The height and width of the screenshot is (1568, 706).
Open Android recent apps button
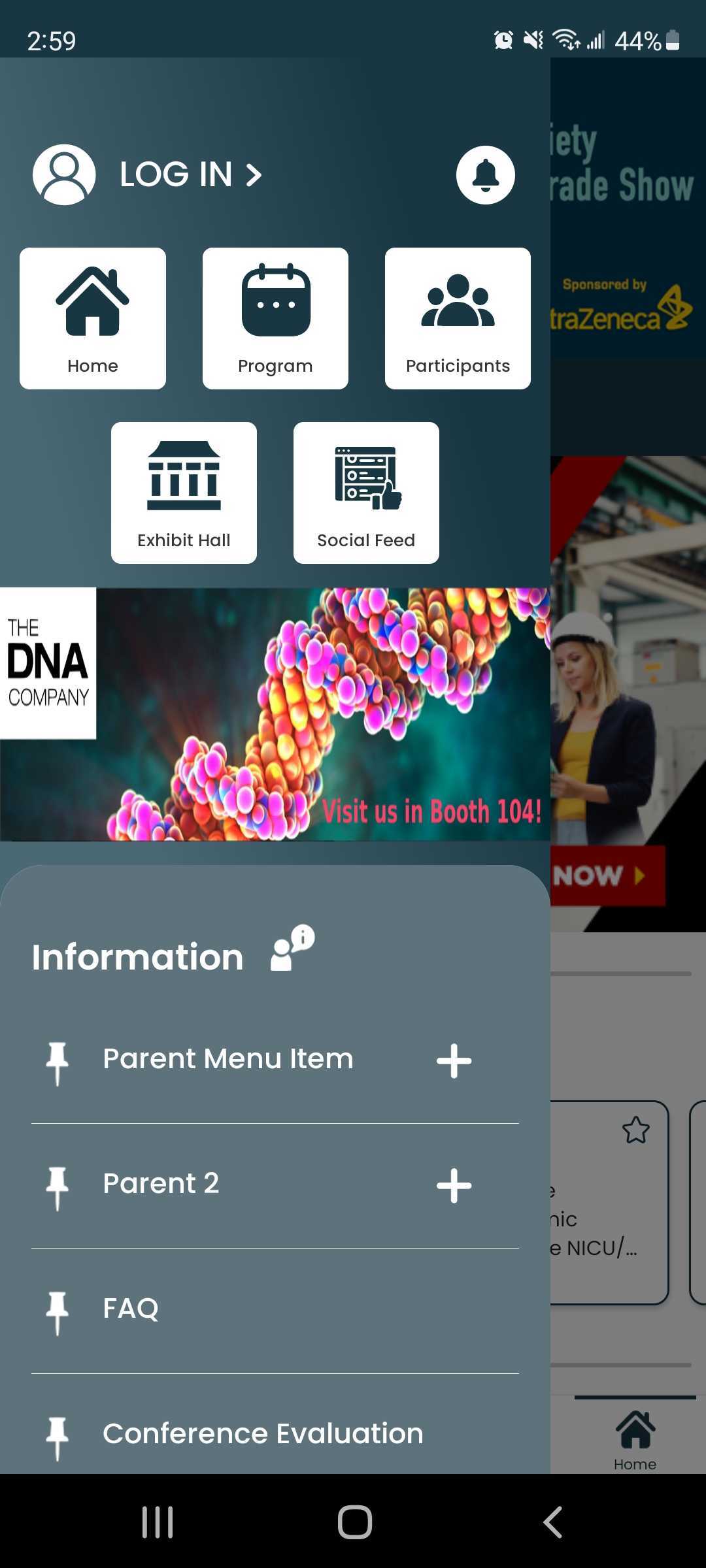pos(158,1522)
